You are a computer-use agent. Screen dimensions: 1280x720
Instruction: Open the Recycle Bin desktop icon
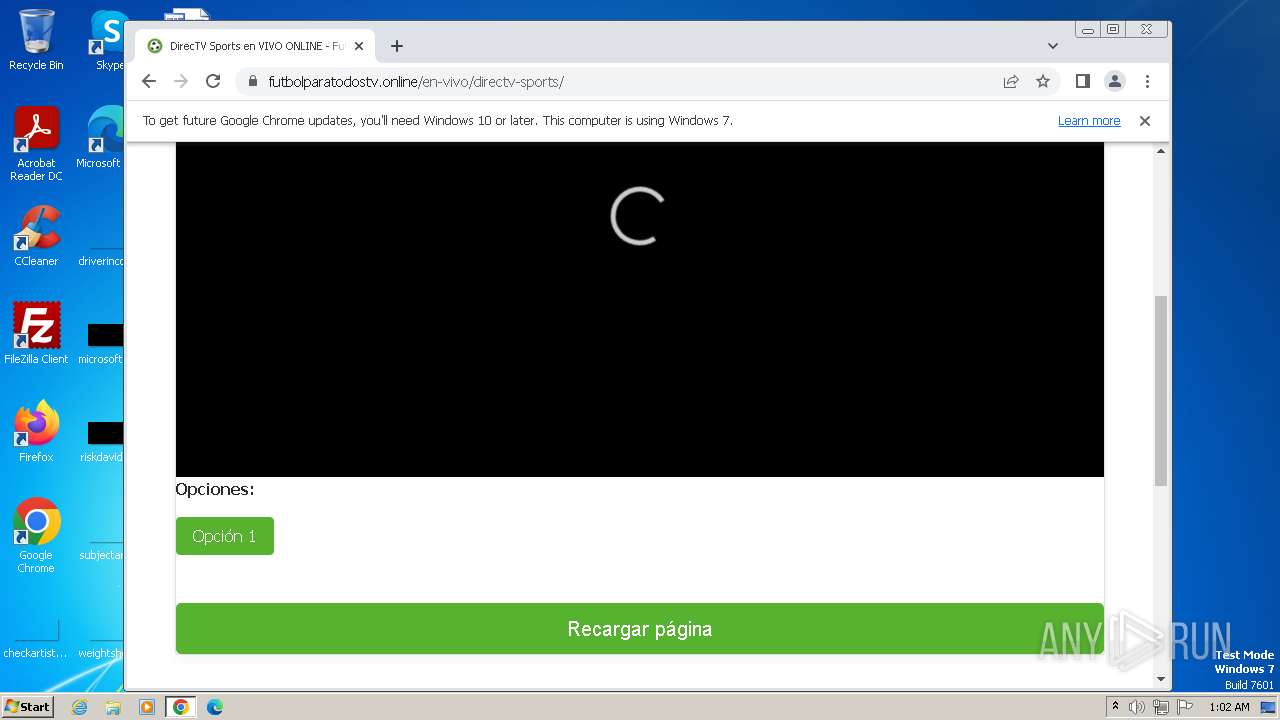pyautogui.click(x=36, y=40)
